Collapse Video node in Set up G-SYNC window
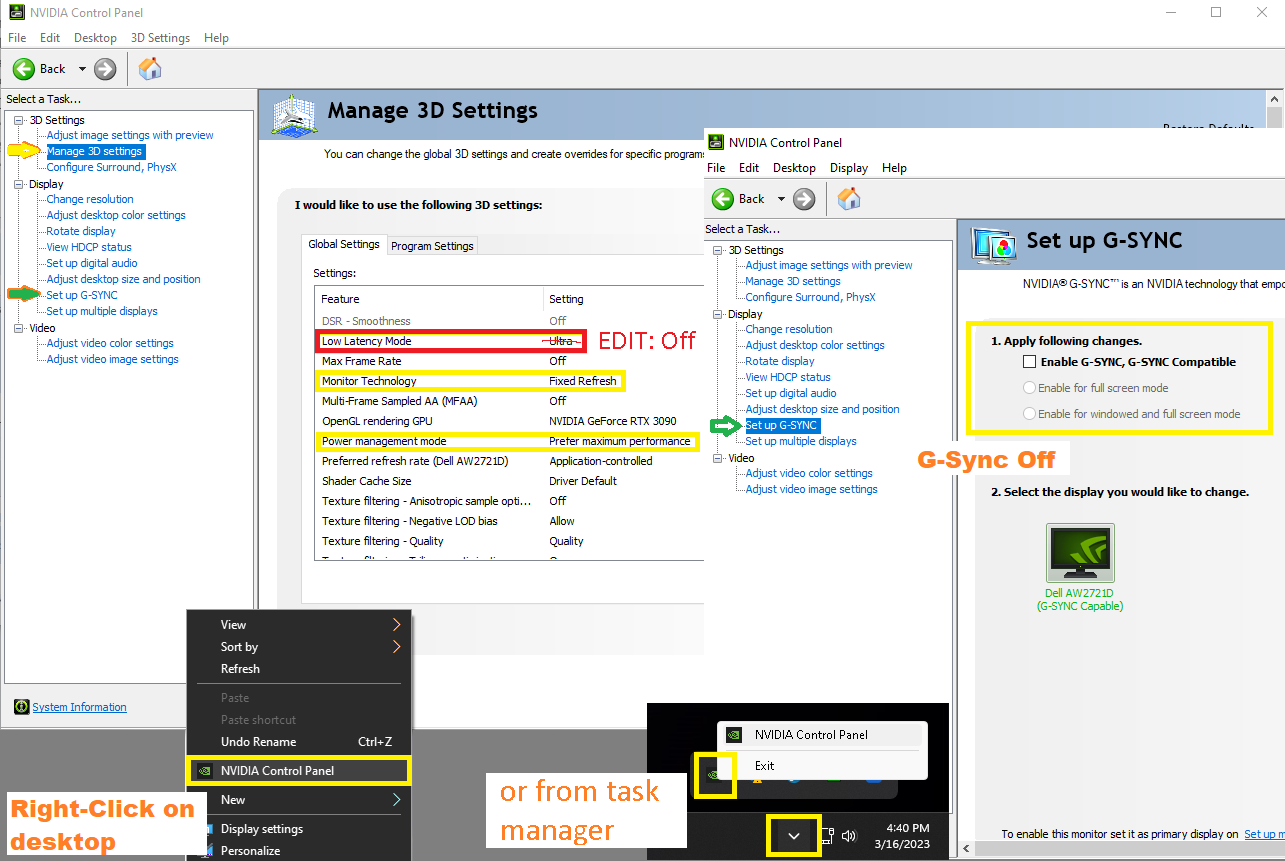This screenshot has height=861, width=1285. coord(717,458)
